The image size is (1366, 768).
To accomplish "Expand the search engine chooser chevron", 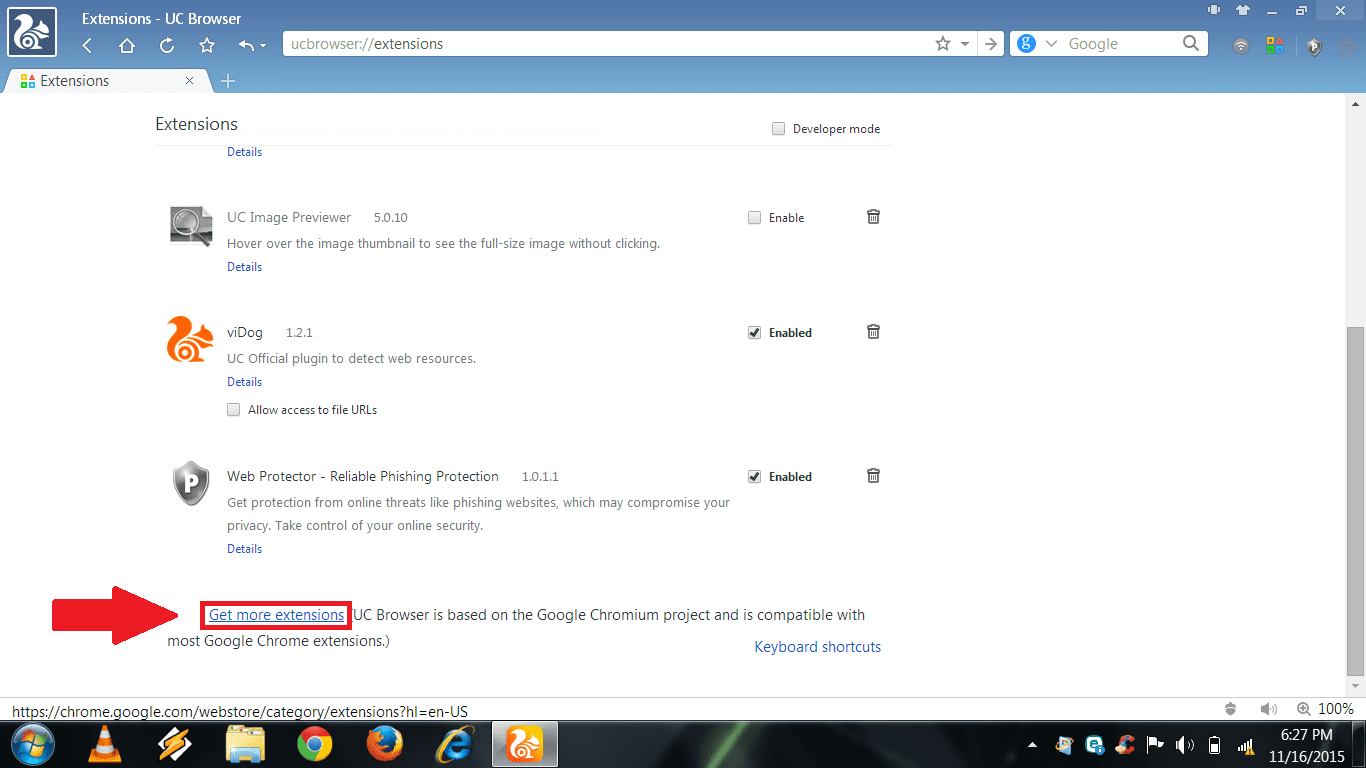I will (x=1051, y=44).
